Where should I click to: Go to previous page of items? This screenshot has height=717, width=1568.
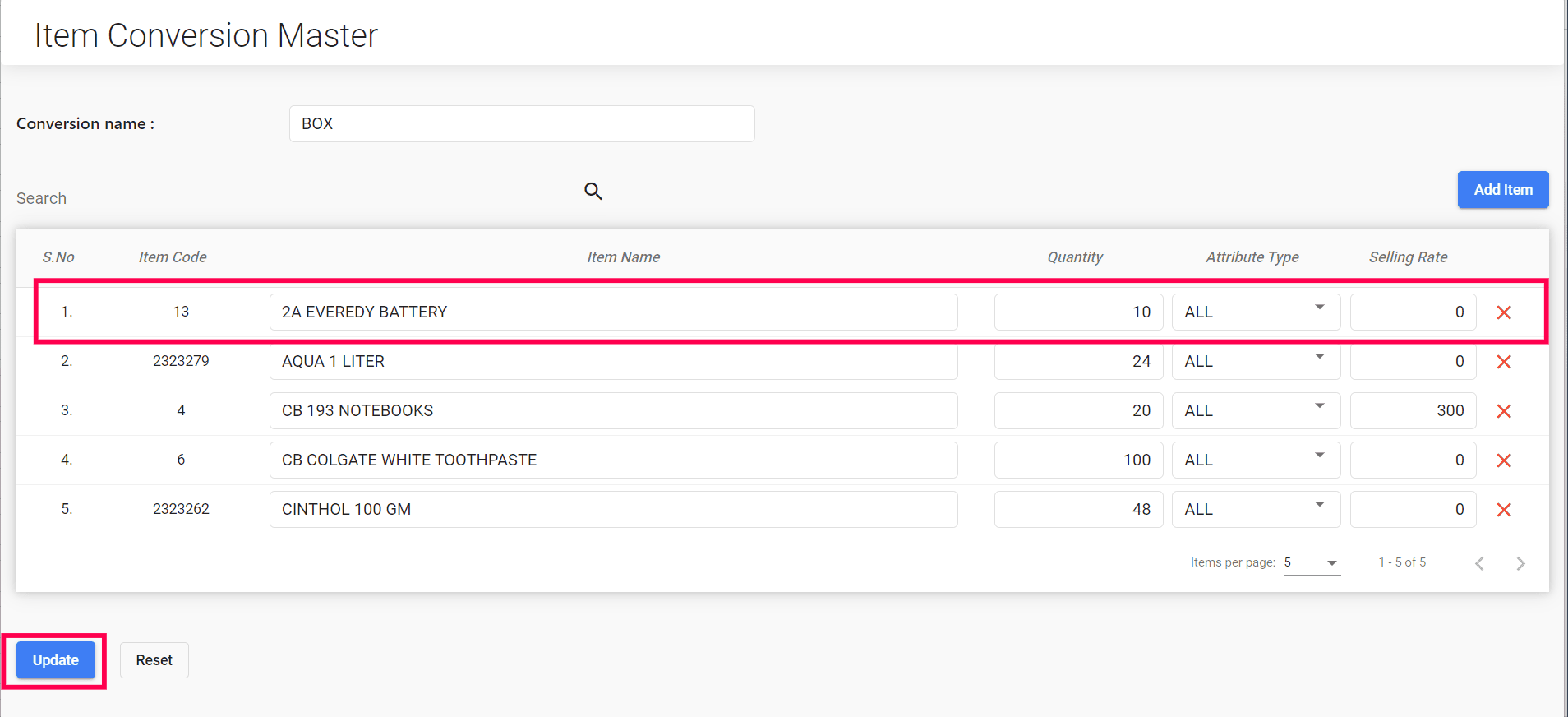click(1479, 563)
